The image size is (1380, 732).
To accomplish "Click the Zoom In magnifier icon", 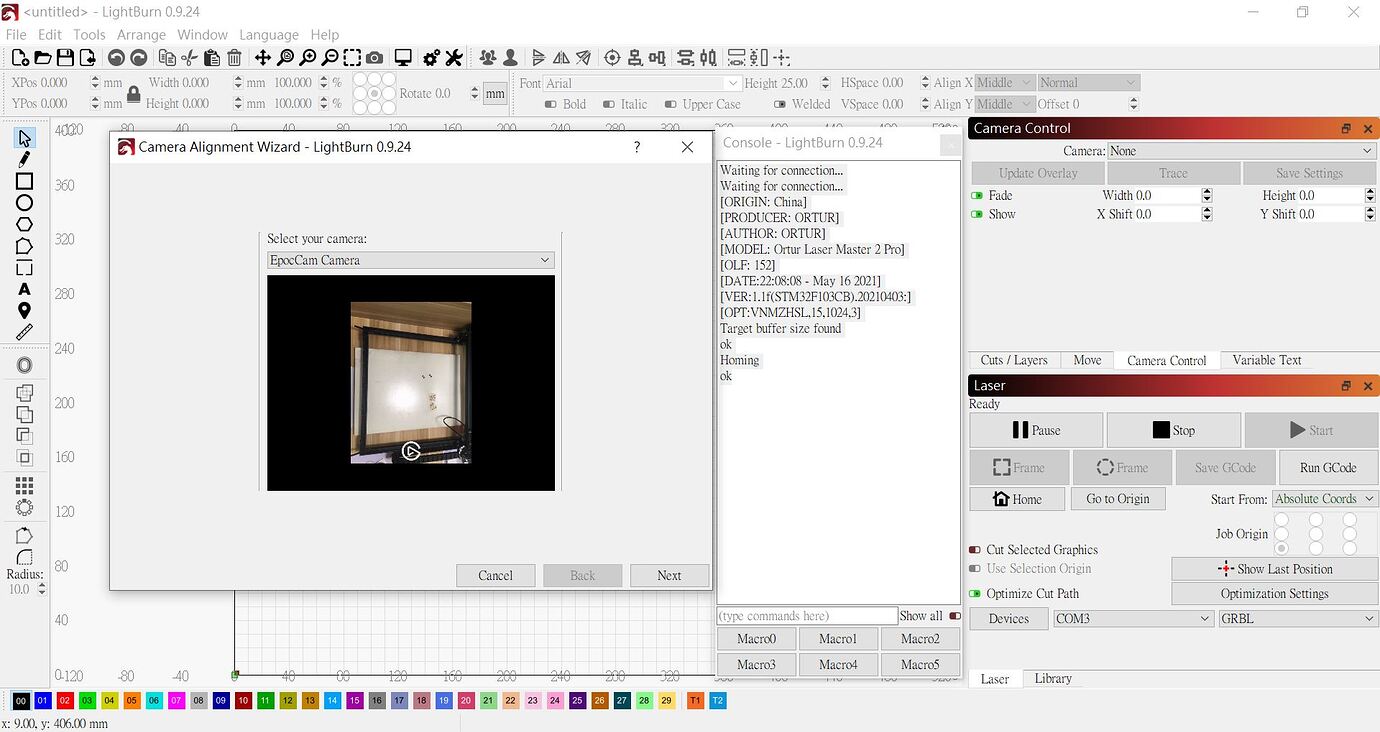I will (x=308, y=58).
